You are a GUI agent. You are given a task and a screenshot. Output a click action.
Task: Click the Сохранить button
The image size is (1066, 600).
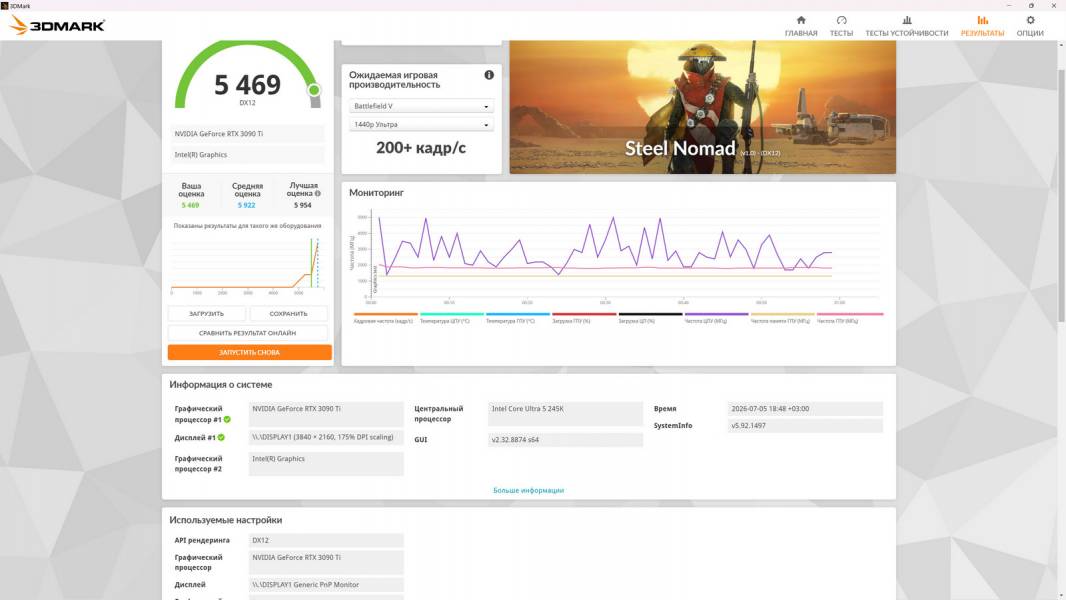pyautogui.click(x=288, y=313)
